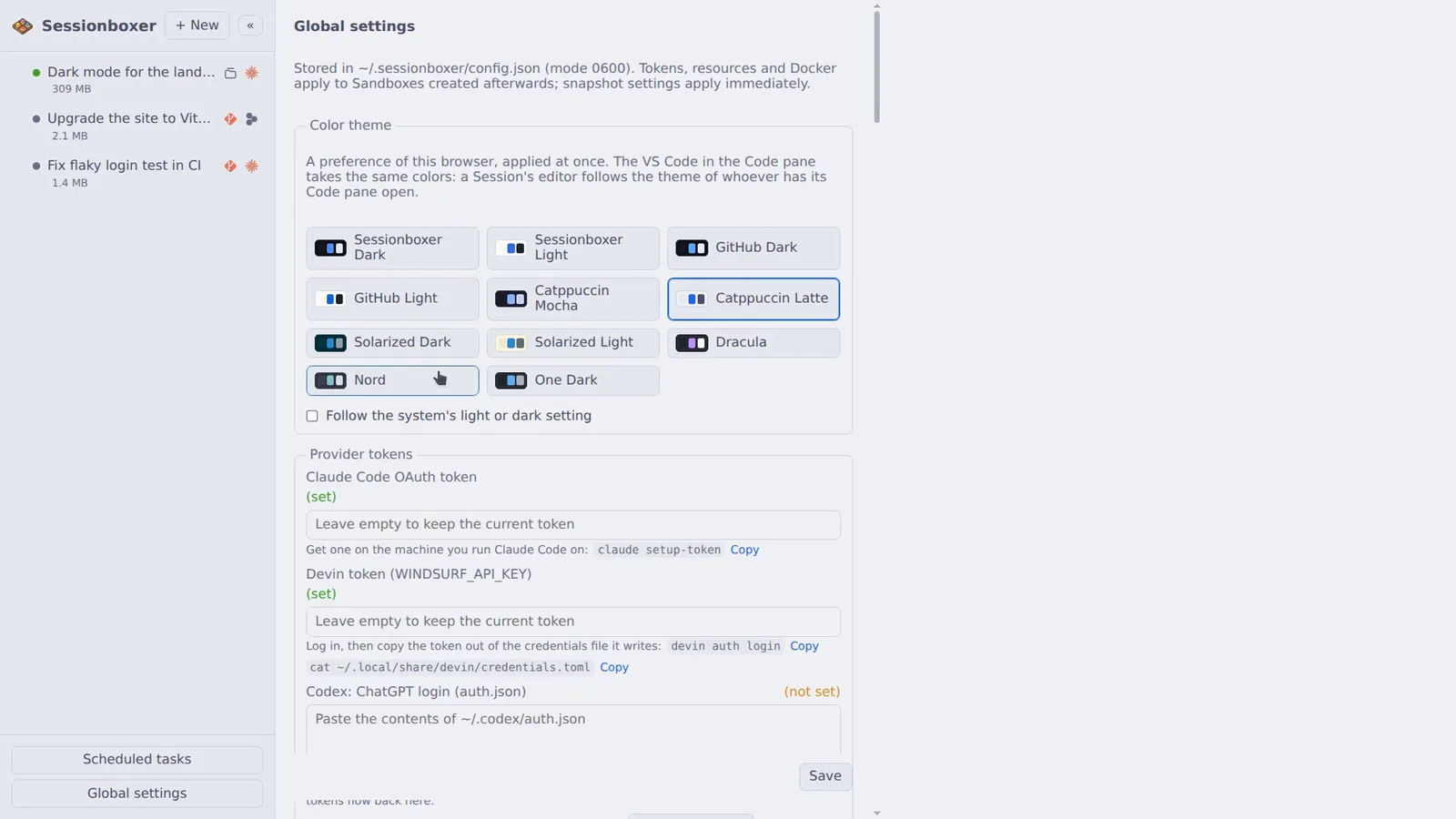Click the "claude setup-token" code text

(659, 550)
